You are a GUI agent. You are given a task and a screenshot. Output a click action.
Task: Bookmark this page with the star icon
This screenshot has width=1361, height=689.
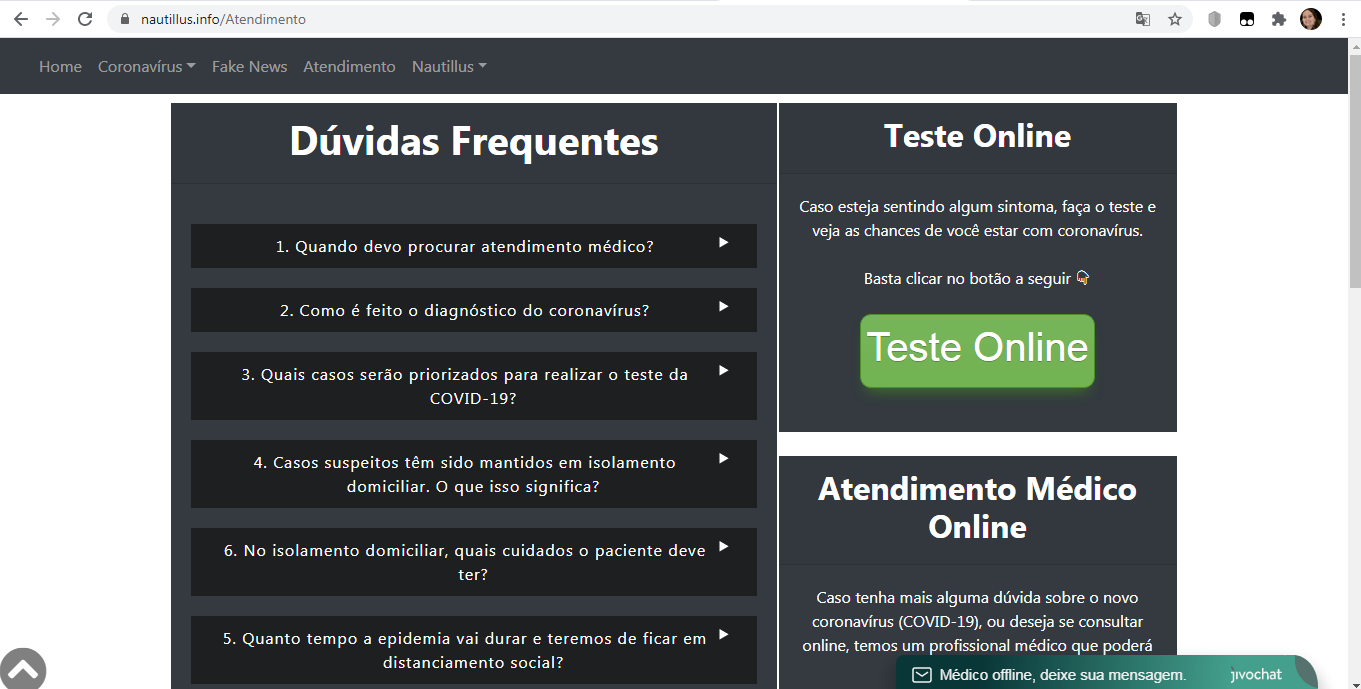click(x=1175, y=19)
